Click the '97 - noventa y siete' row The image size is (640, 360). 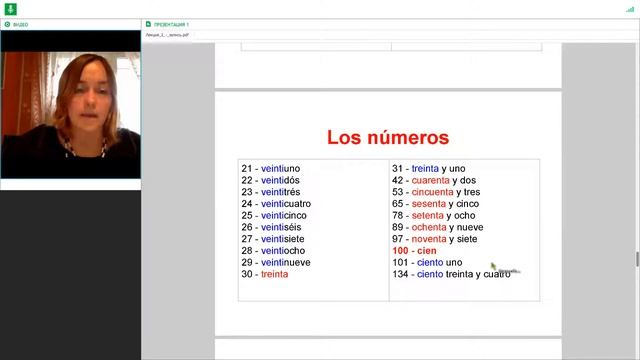click(435, 239)
